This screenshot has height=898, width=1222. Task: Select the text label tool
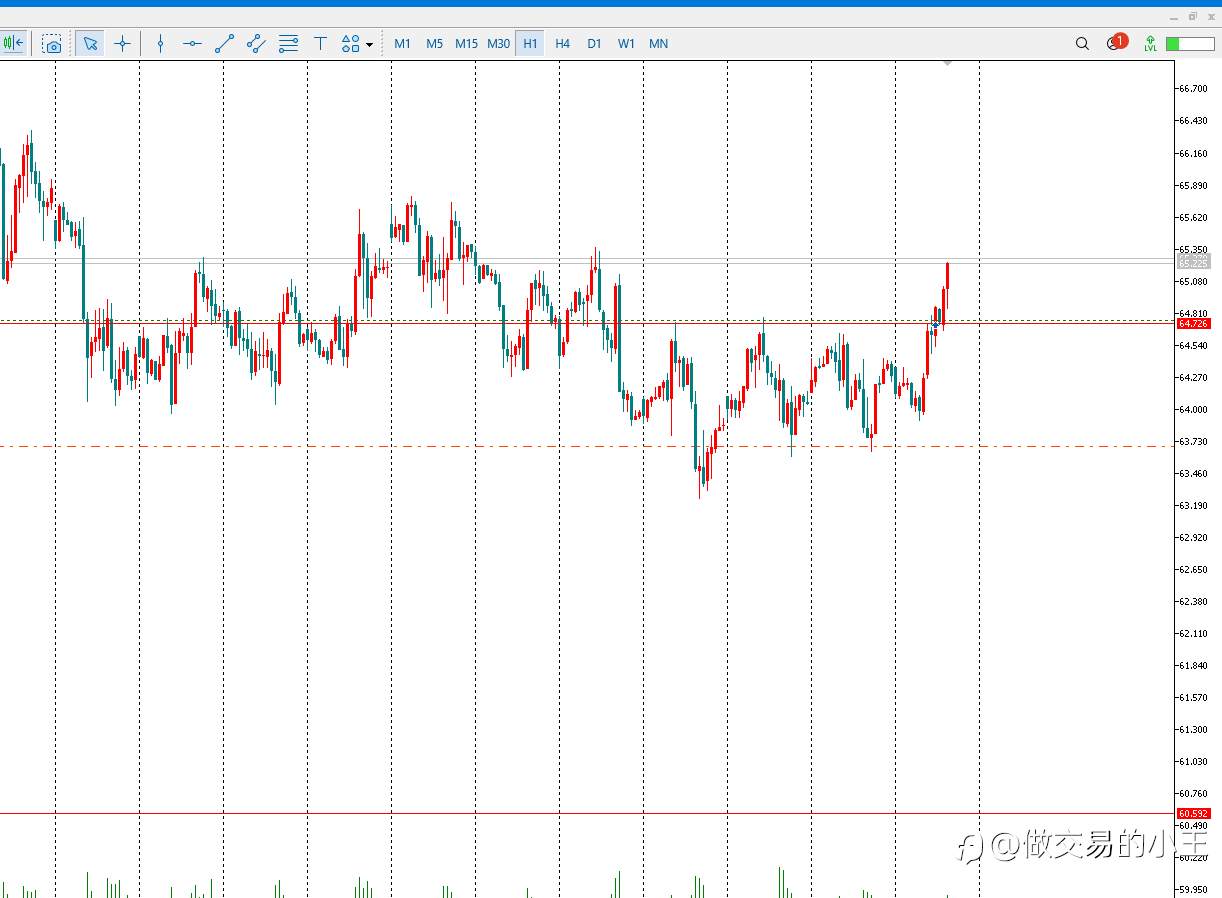point(320,43)
